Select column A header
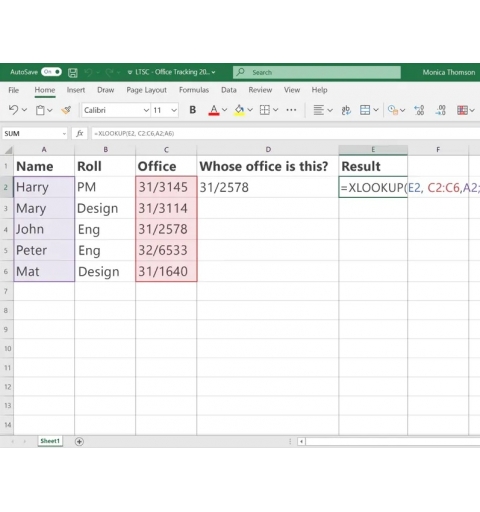This screenshot has width=480, height=512. point(44,150)
